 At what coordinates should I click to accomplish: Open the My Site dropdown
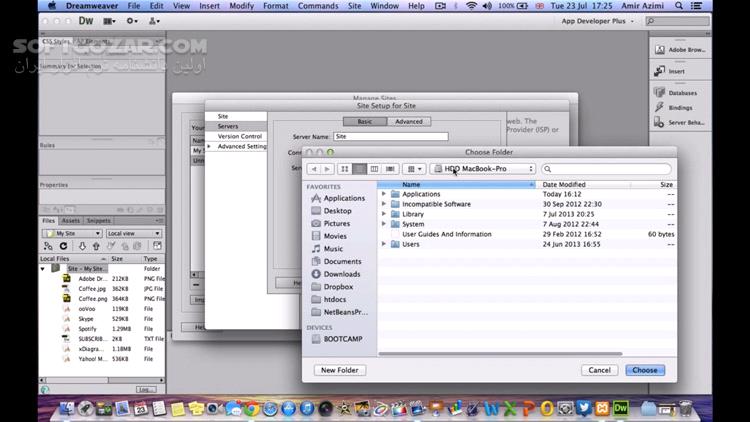72,233
